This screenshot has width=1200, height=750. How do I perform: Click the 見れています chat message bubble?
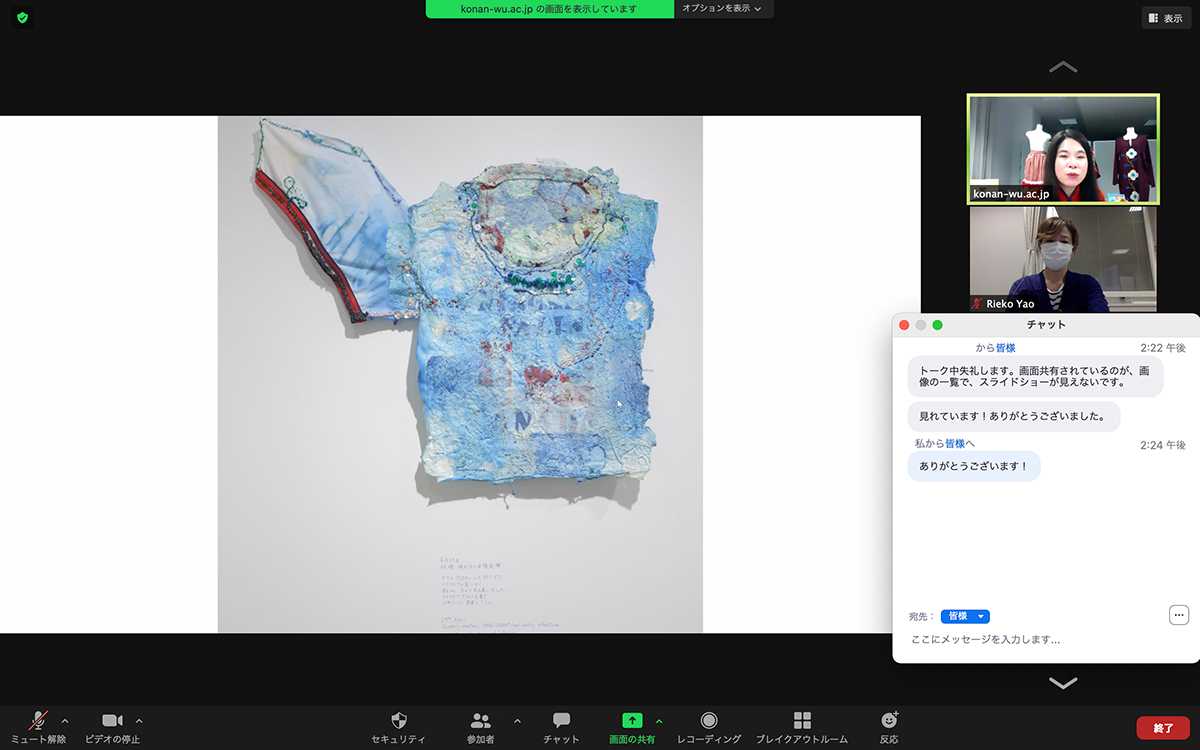point(1014,417)
